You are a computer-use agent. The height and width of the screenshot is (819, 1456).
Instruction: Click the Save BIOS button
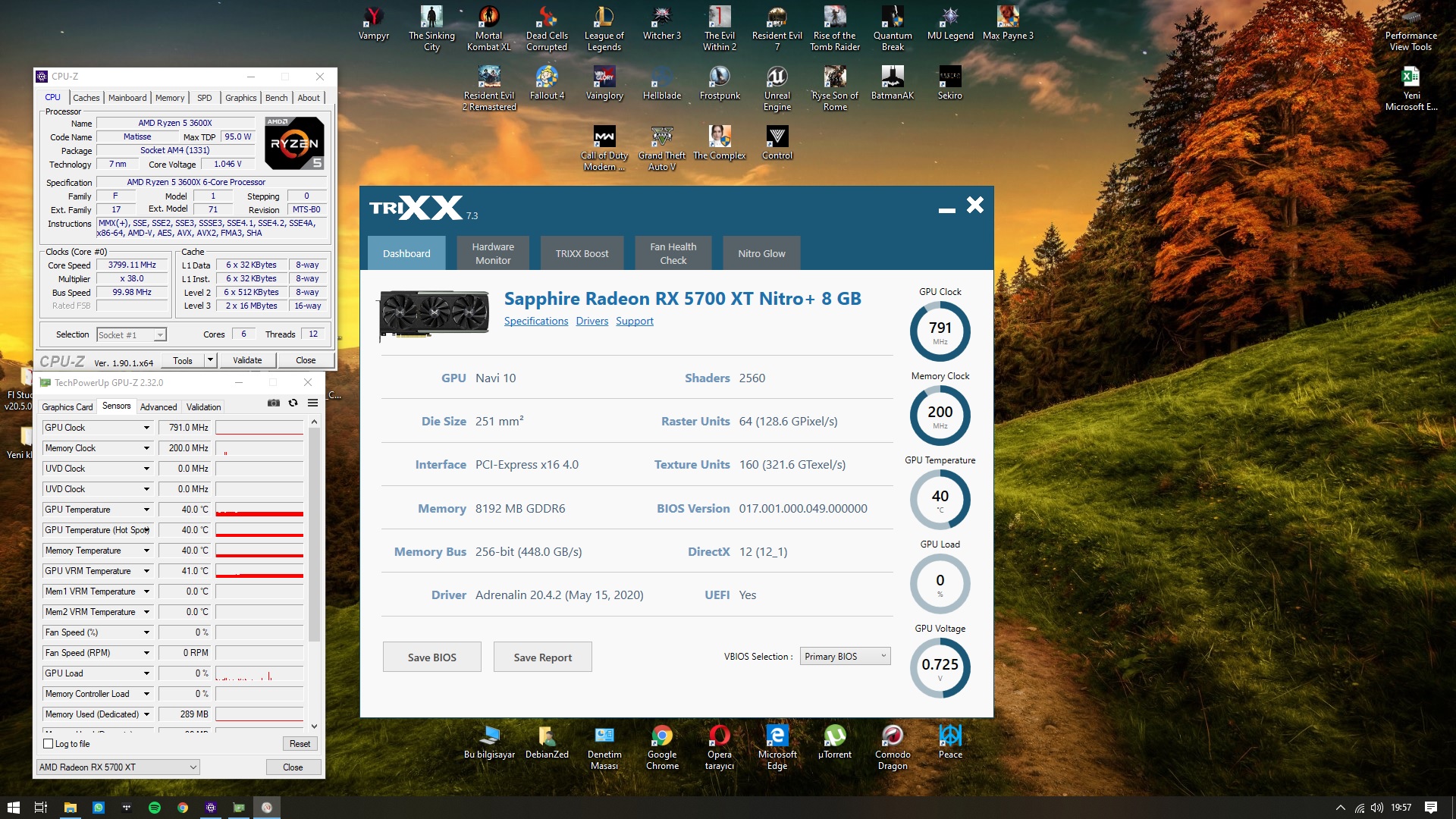tap(431, 657)
